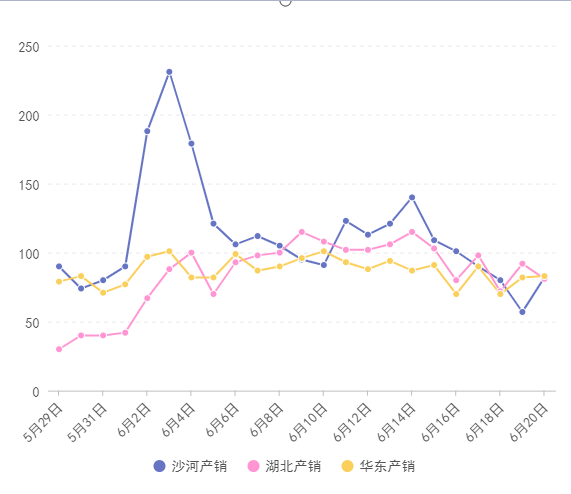
Task: Click the yellow 华东产销 legend circle
Action: click(347, 466)
